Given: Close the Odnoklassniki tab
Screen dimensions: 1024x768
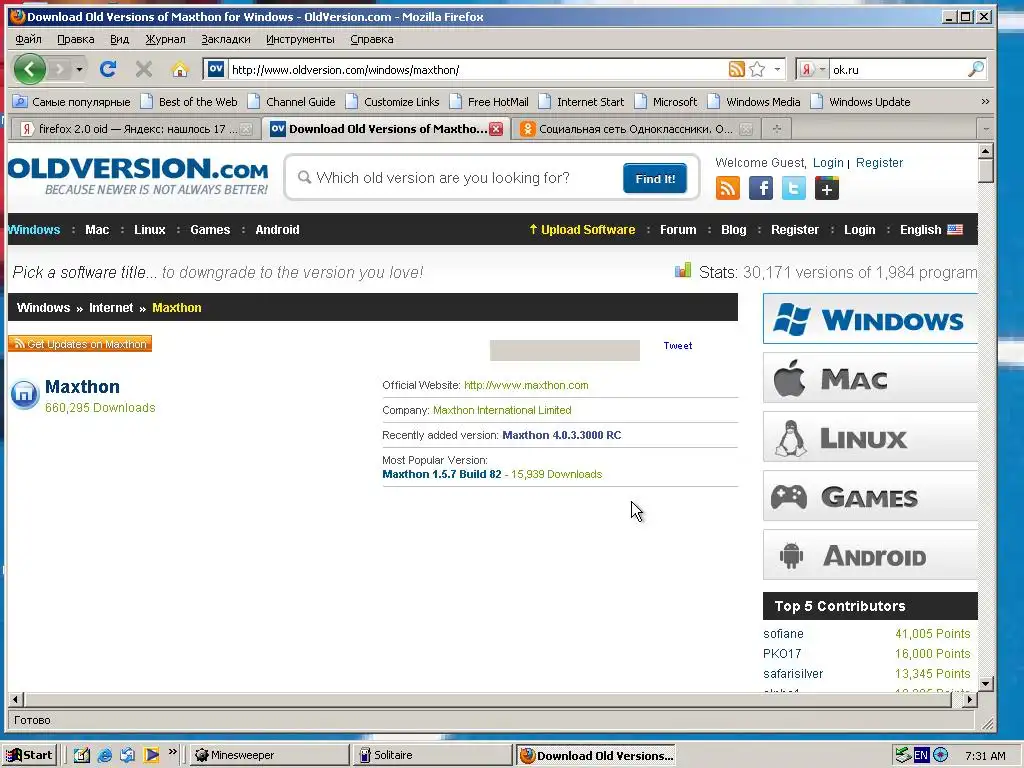Looking at the screenshot, I should pyautogui.click(x=746, y=129).
